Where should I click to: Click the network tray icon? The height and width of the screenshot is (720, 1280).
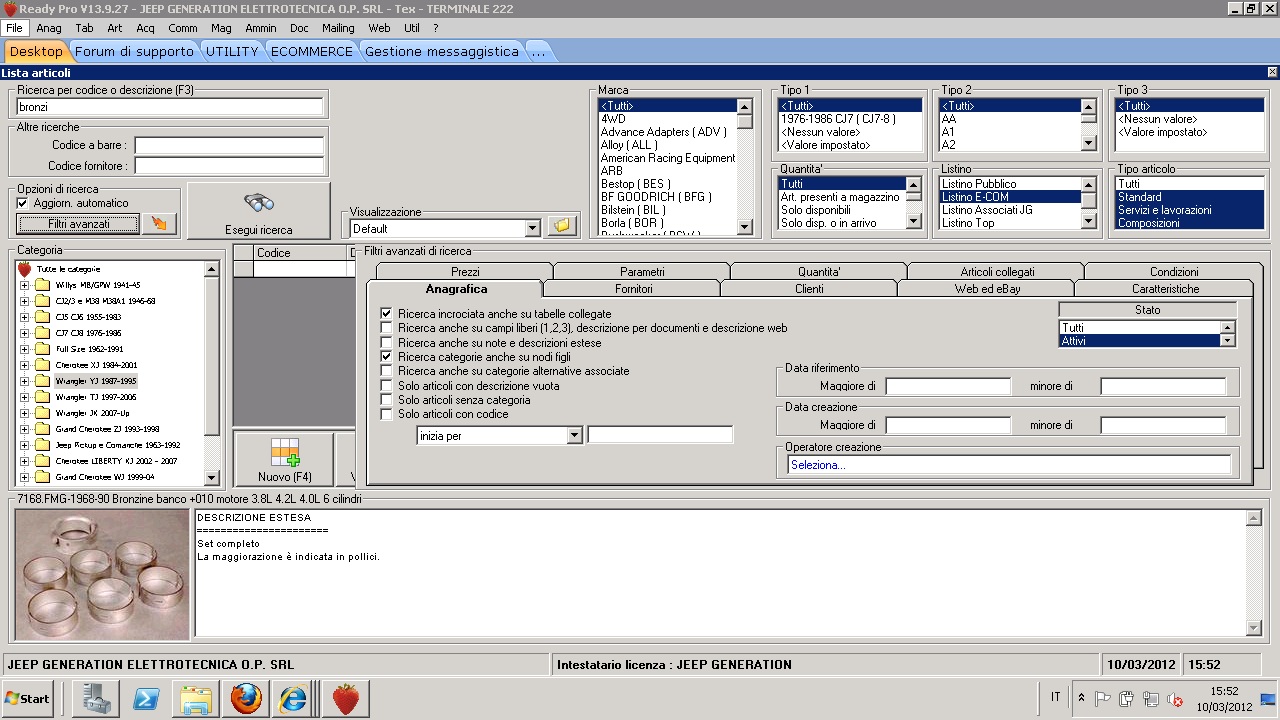[1151, 699]
